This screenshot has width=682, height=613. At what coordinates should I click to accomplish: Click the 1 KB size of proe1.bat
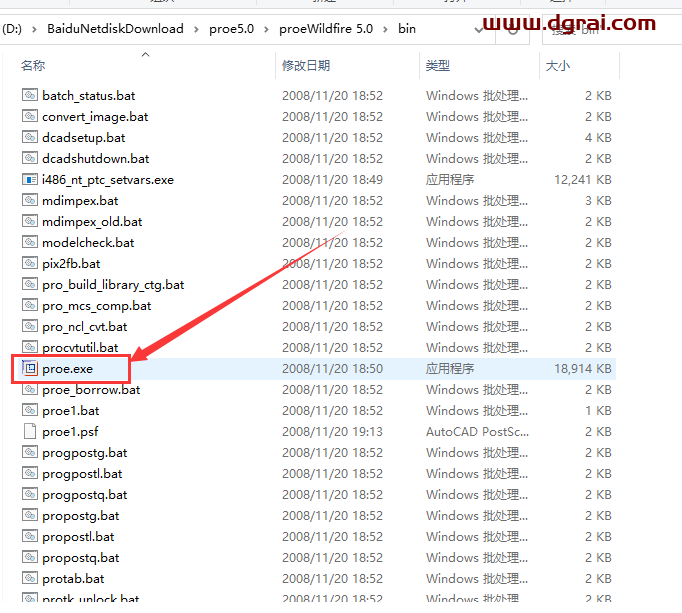click(x=598, y=411)
